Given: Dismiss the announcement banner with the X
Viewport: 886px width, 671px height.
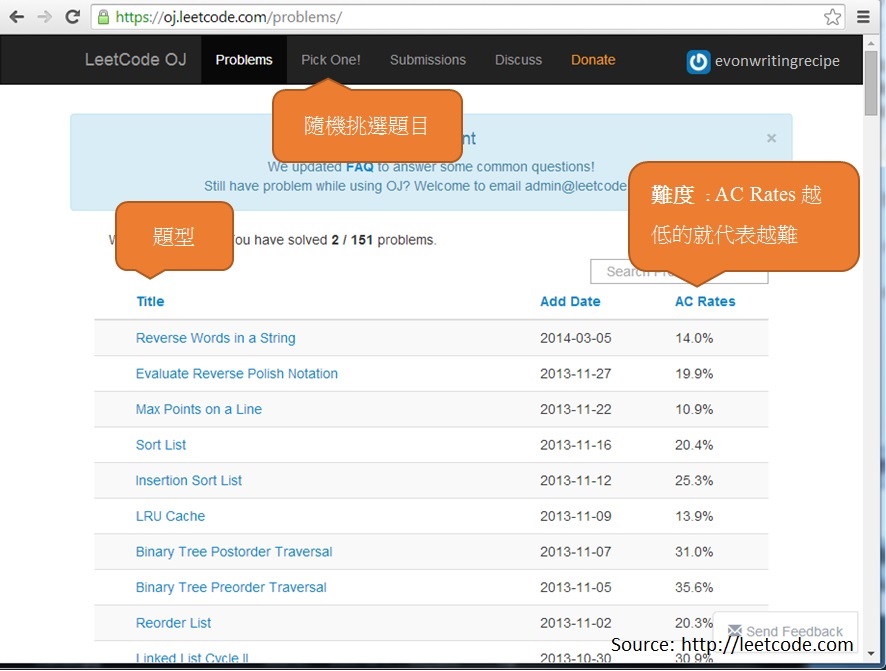Looking at the screenshot, I should pos(771,138).
